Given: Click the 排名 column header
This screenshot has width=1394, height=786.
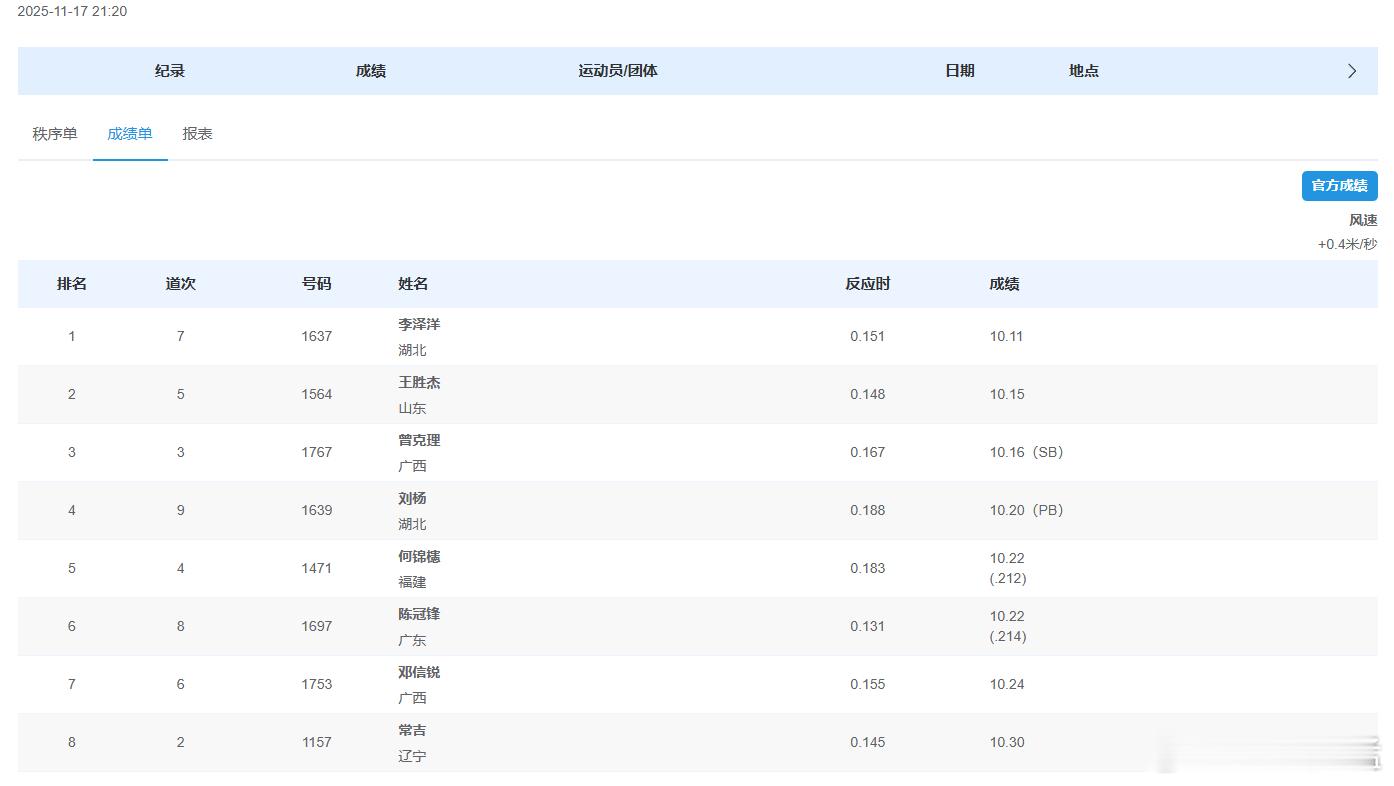Looking at the screenshot, I should (x=72, y=284).
